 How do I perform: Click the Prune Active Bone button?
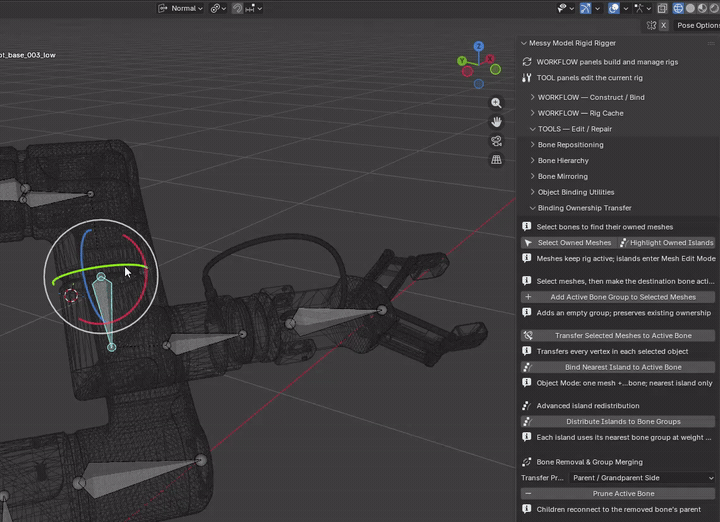click(x=618, y=494)
